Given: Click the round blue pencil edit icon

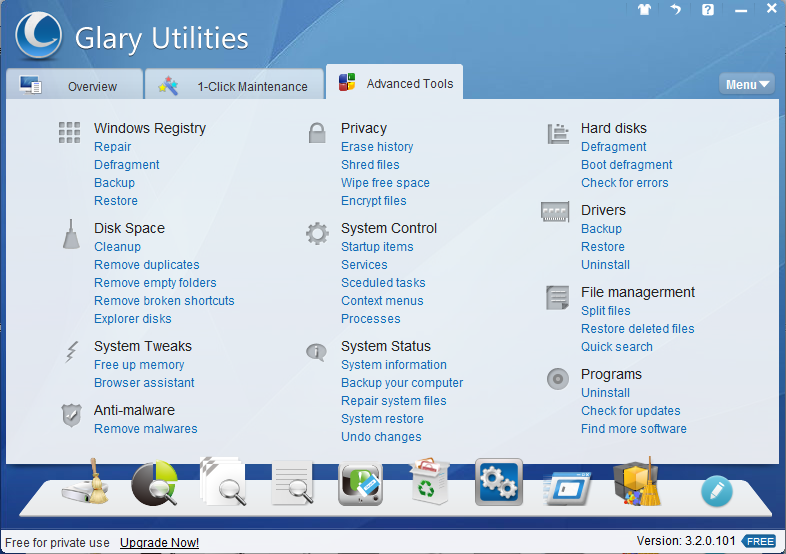Looking at the screenshot, I should pyautogui.click(x=717, y=491).
